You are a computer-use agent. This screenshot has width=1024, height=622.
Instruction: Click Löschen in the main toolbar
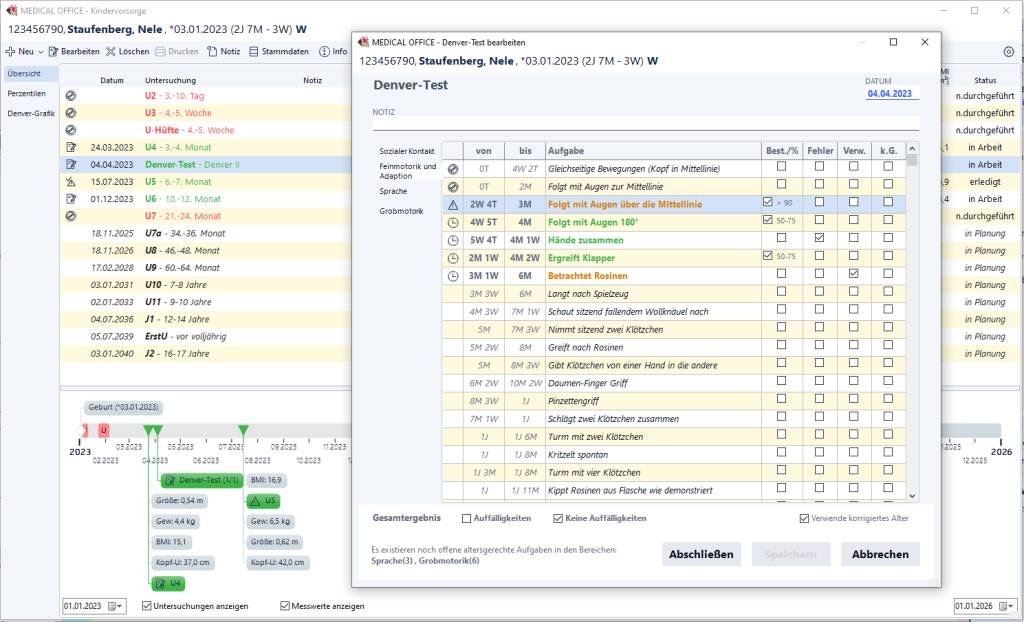(x=127, y=51)
